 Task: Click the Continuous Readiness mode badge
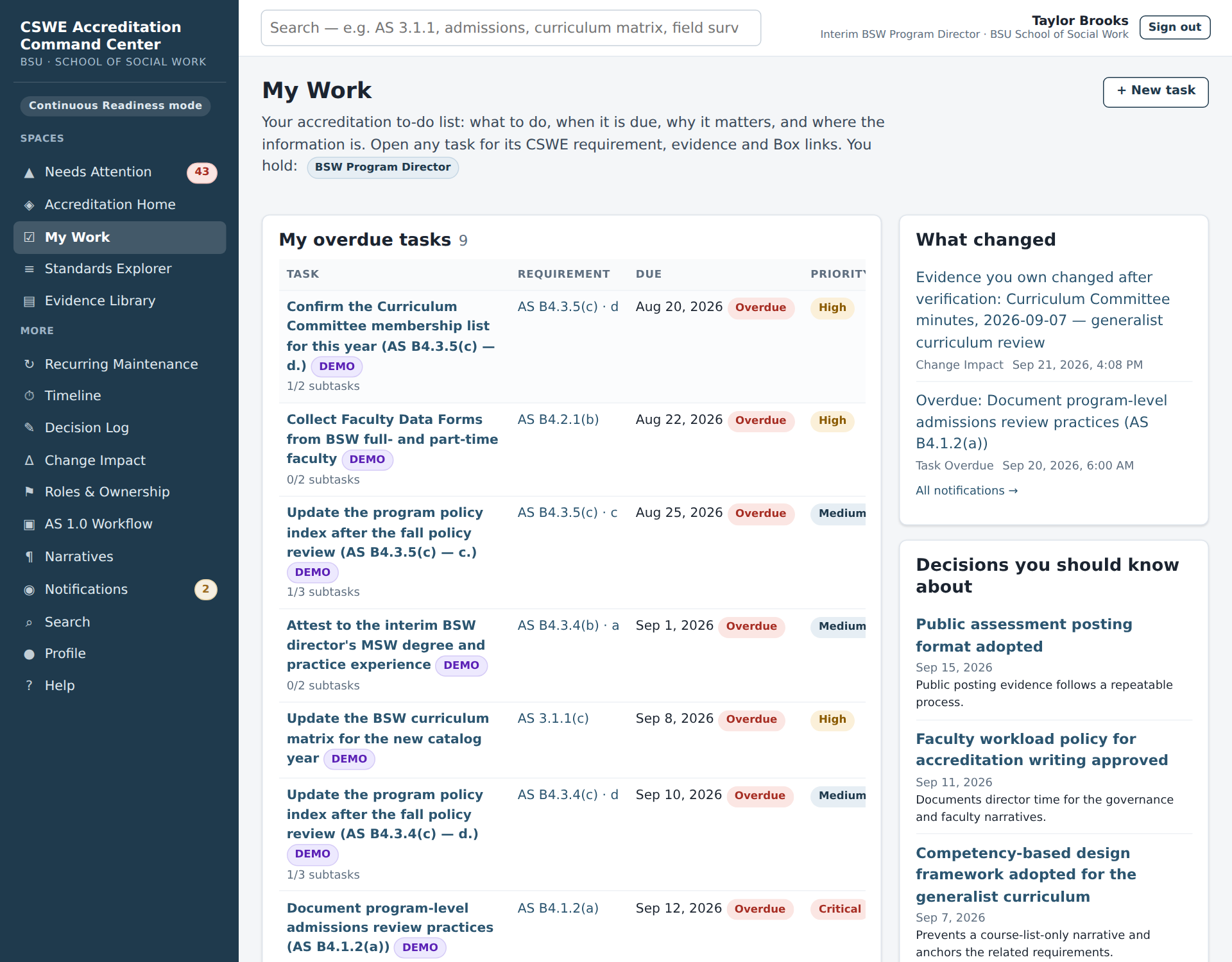pos(116,106)
